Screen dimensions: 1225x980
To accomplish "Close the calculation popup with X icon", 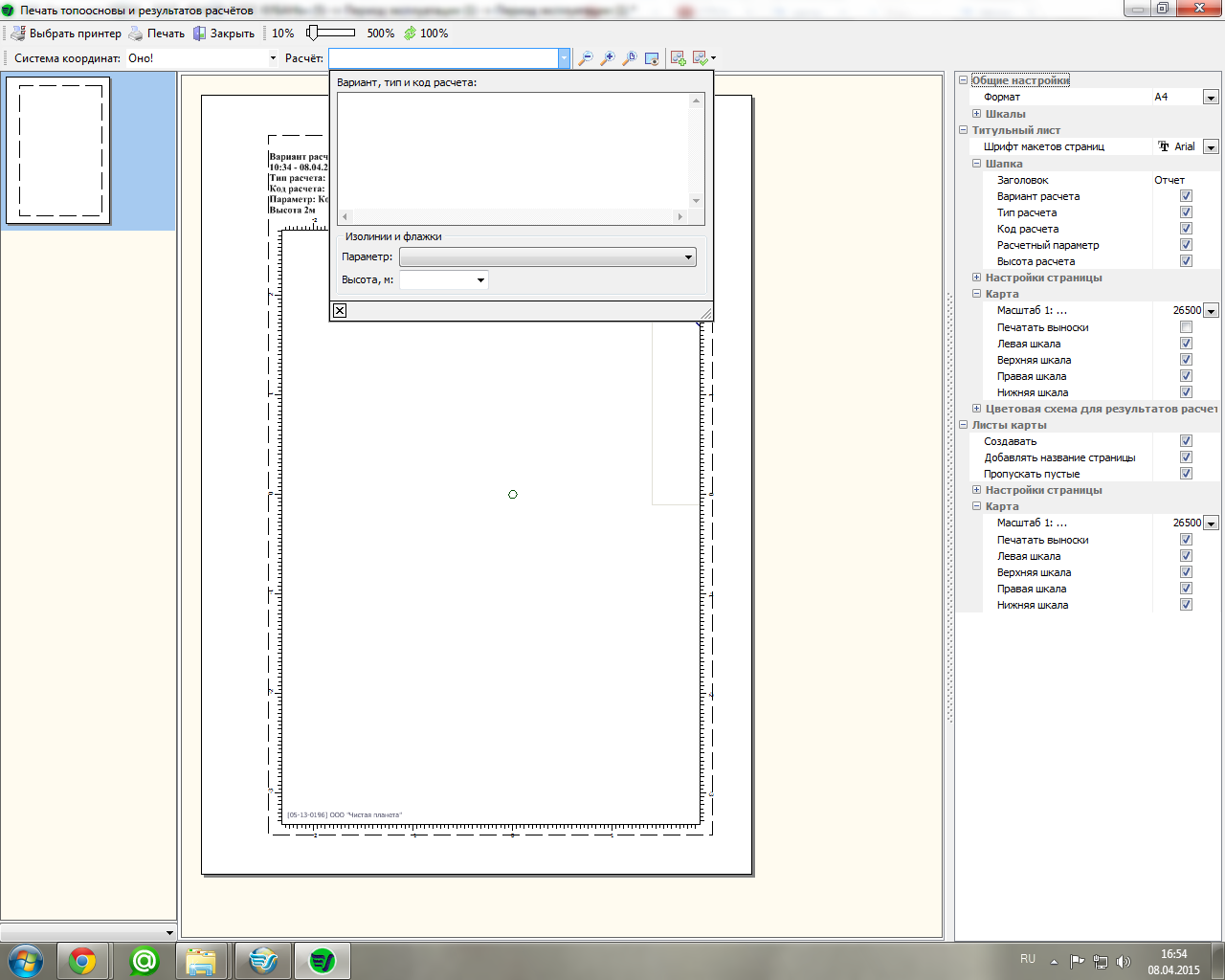I will click(x=340, y=310).
